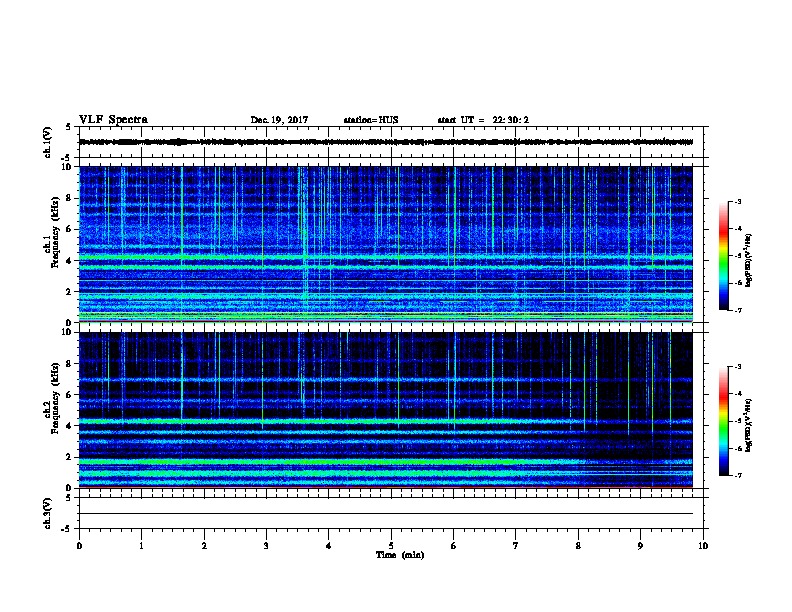Click the time axis tick label "10"
The height and width of the screenshot is (612, 792).
(x=703, y=546)
